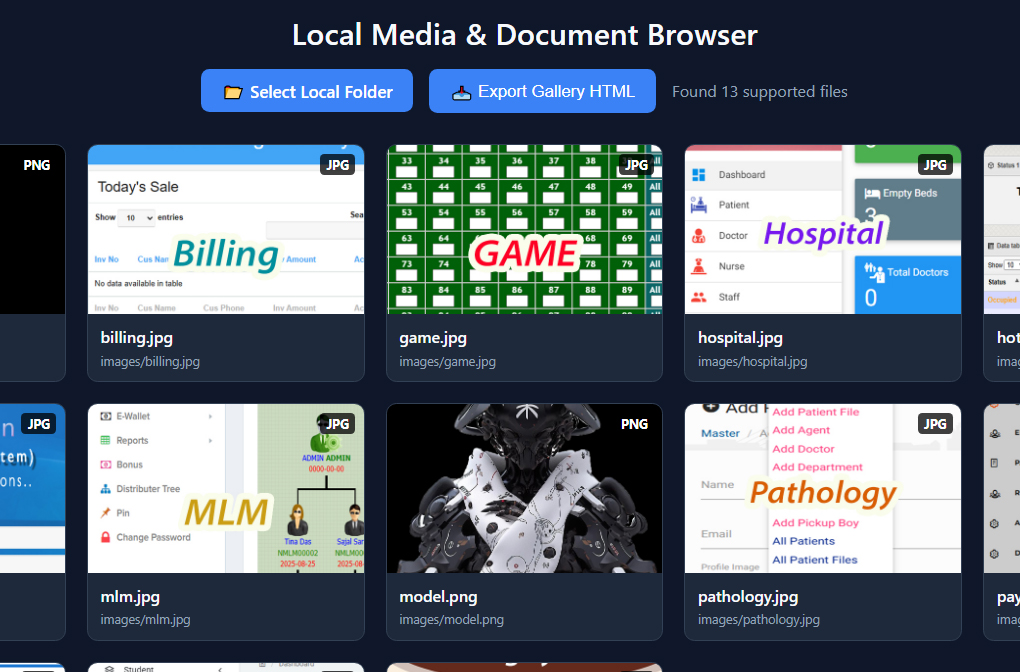This screenshot has width=1020, height=672.
Task: View the hospital.jpg thumbnail
Action: (x=823, y=230)
